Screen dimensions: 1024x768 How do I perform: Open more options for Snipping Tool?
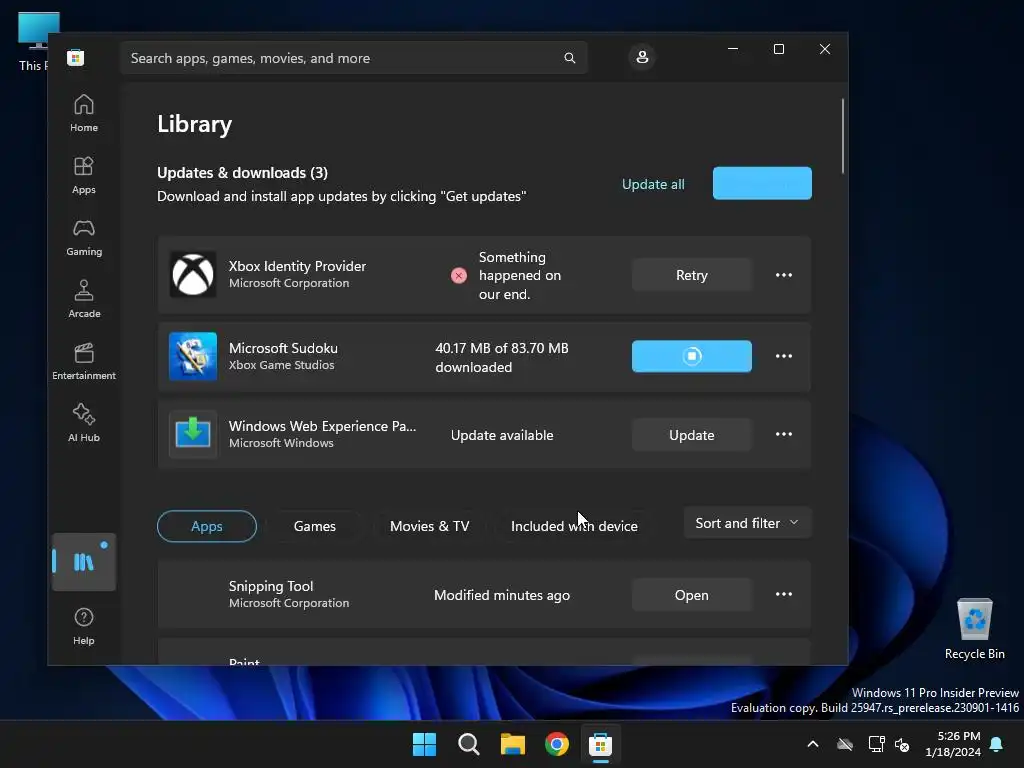click(784, 594)
